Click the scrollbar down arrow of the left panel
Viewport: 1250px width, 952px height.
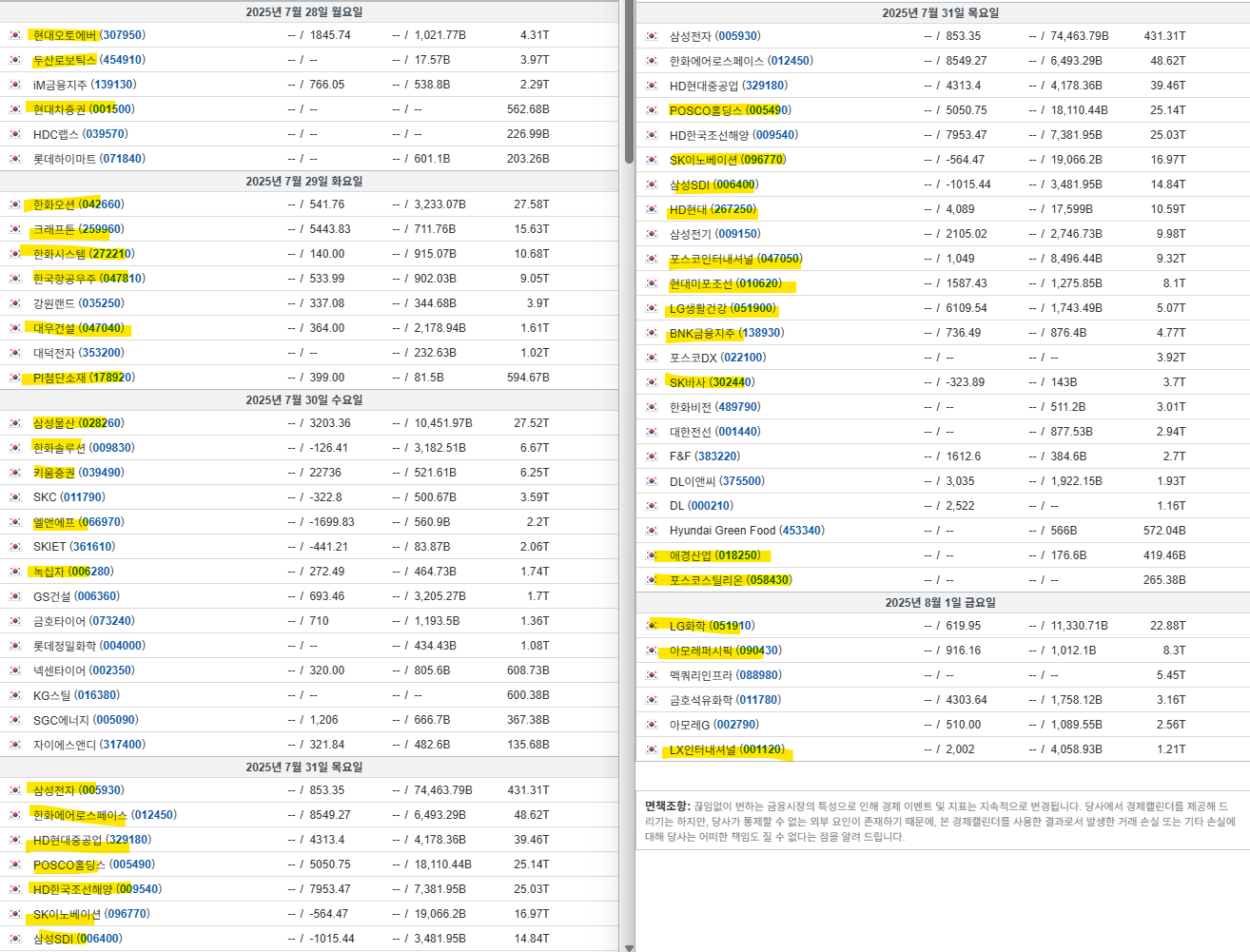pyautogui.click(x=628, y=946)
